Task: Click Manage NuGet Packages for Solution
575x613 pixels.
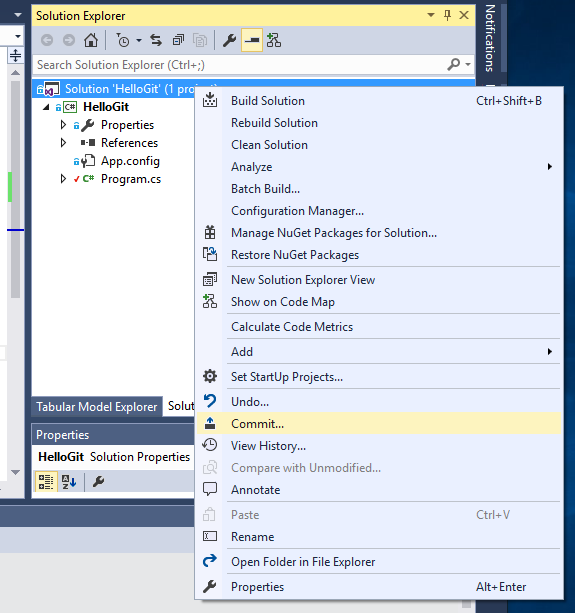Action: (x=379, y=233)
